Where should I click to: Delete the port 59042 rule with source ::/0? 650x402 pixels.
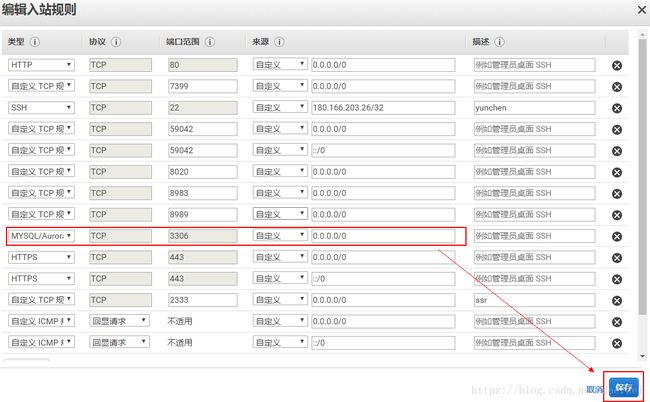click(x=617, y=151)
